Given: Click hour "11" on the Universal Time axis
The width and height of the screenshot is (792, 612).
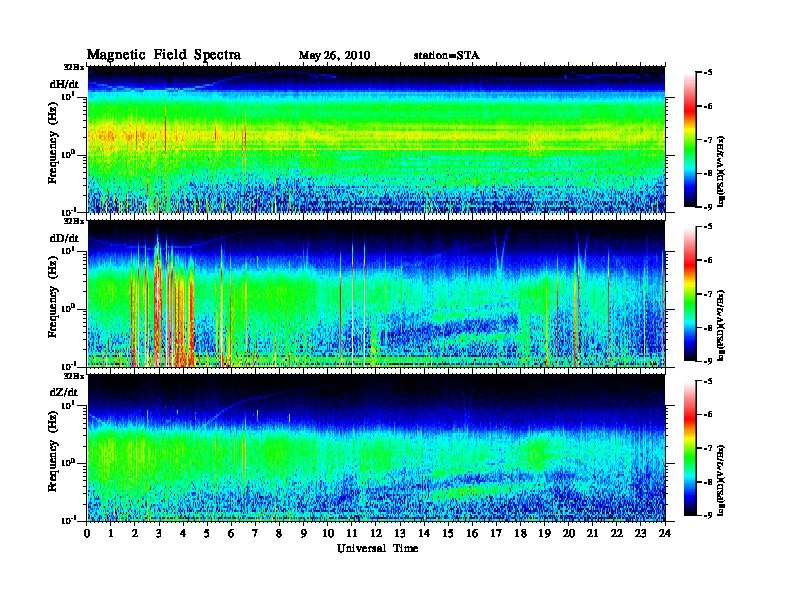Looking at the screenshot, I should [352, 533].
